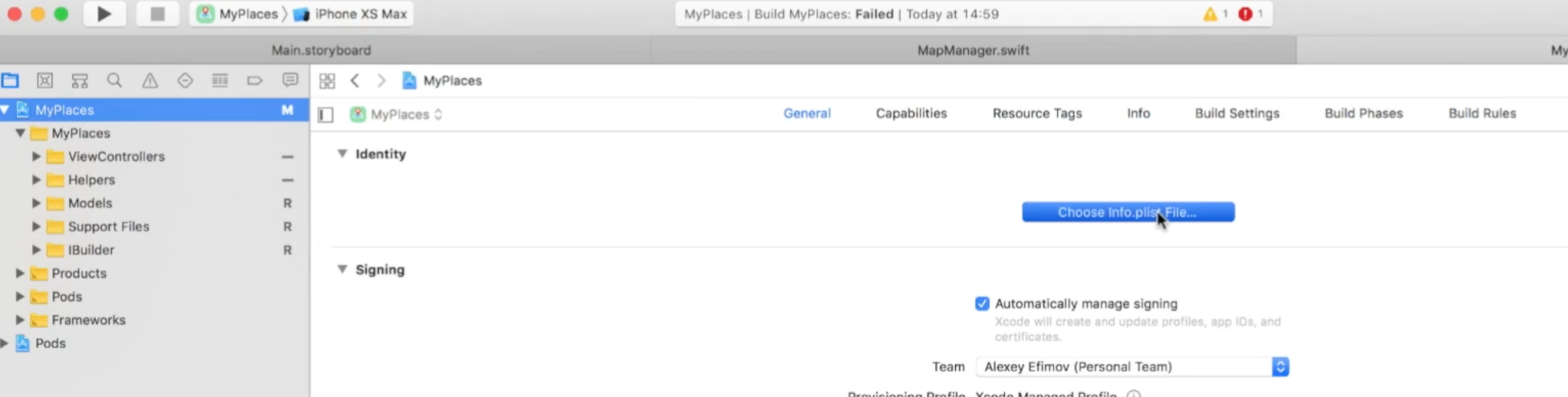The height and width of the screenshot is (397, 1568).
Task: Expand the Pods folder inside MyPlaces
Action: coord(20,297)
